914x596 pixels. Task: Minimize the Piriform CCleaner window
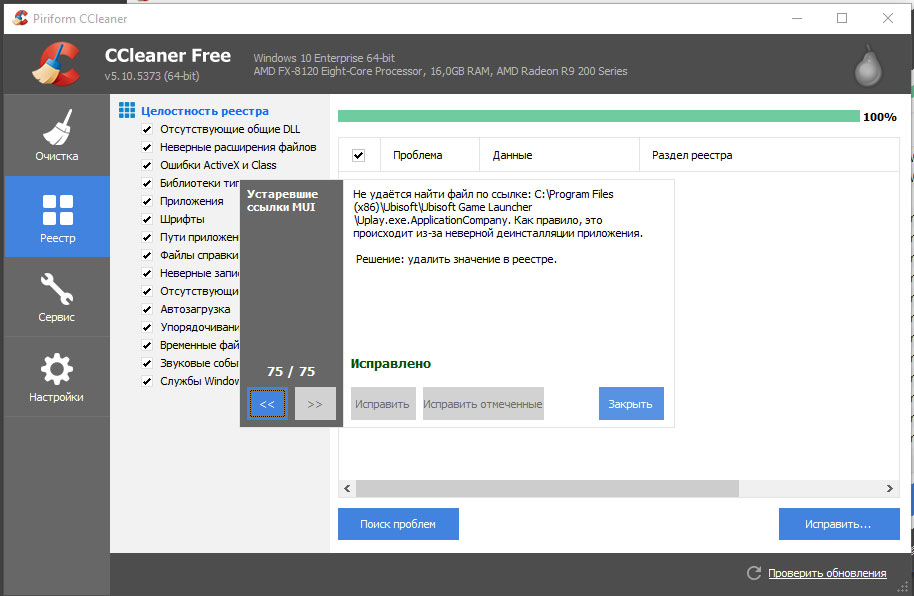(x=797, y=18)
